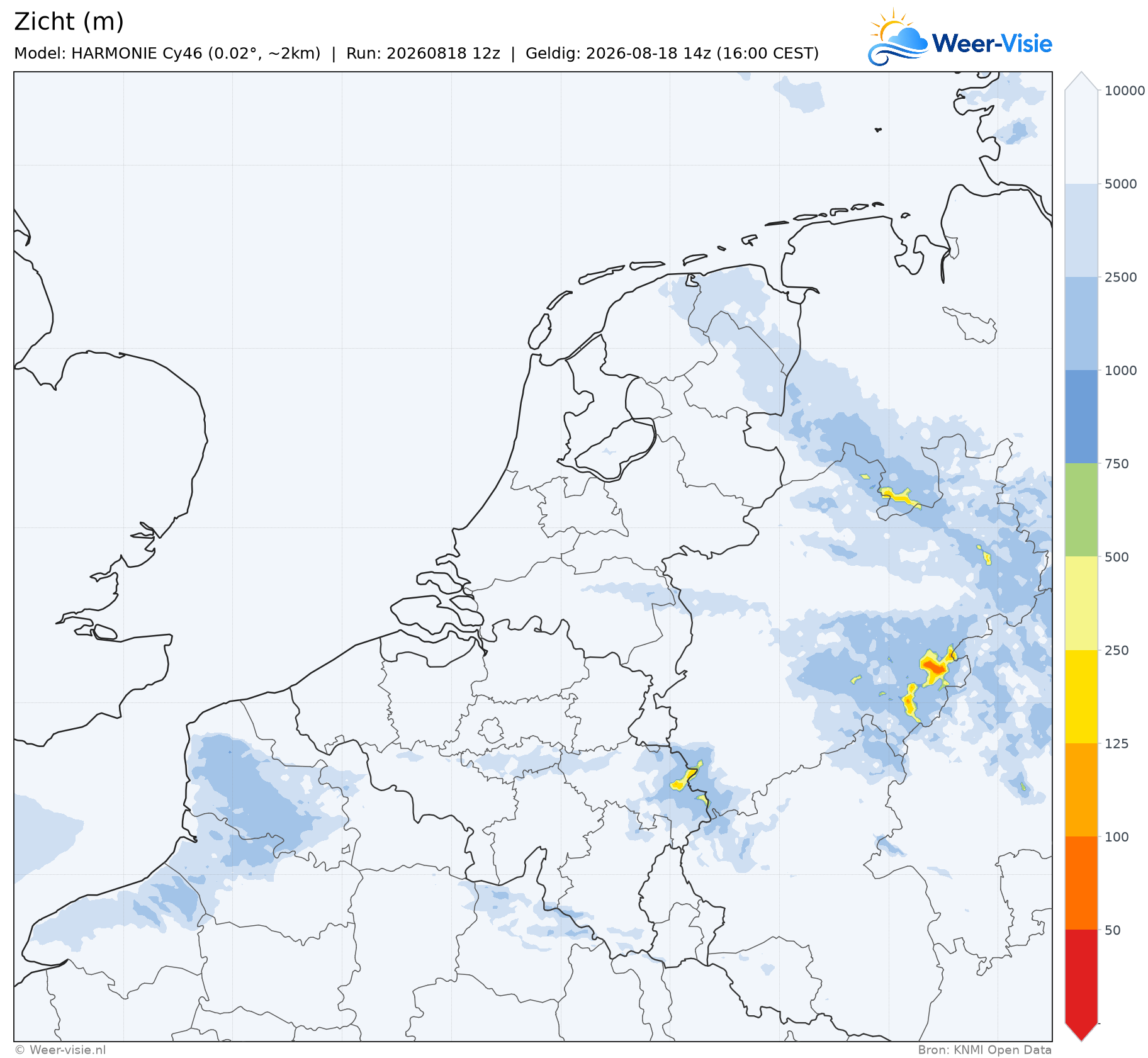Viewport: 1148px width, 1058px height.
Task: Click the Weer-Visie sun and cloud logo
Action: coord(898,37)
